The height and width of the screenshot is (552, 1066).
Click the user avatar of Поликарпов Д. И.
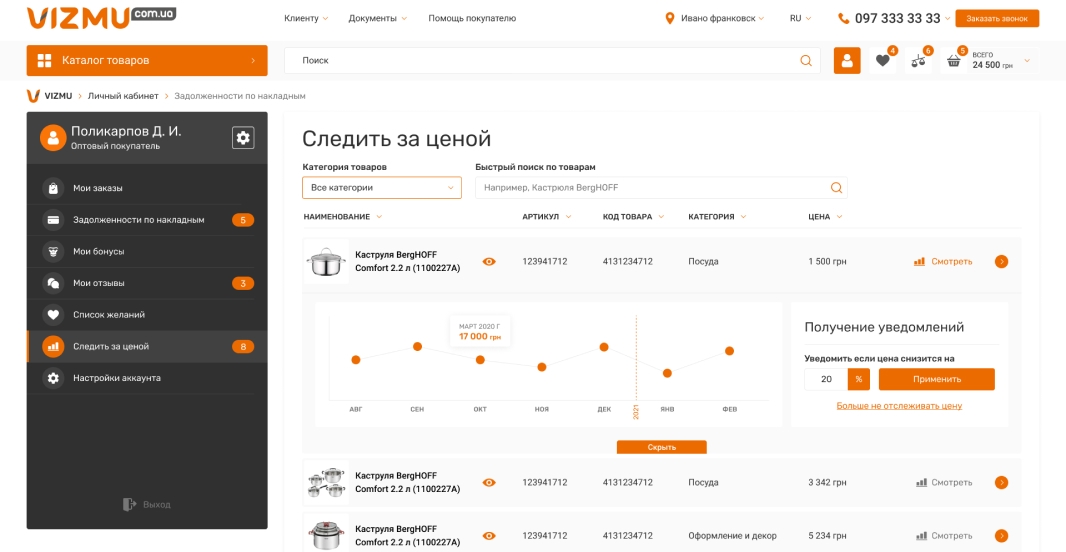pos(52,137)
